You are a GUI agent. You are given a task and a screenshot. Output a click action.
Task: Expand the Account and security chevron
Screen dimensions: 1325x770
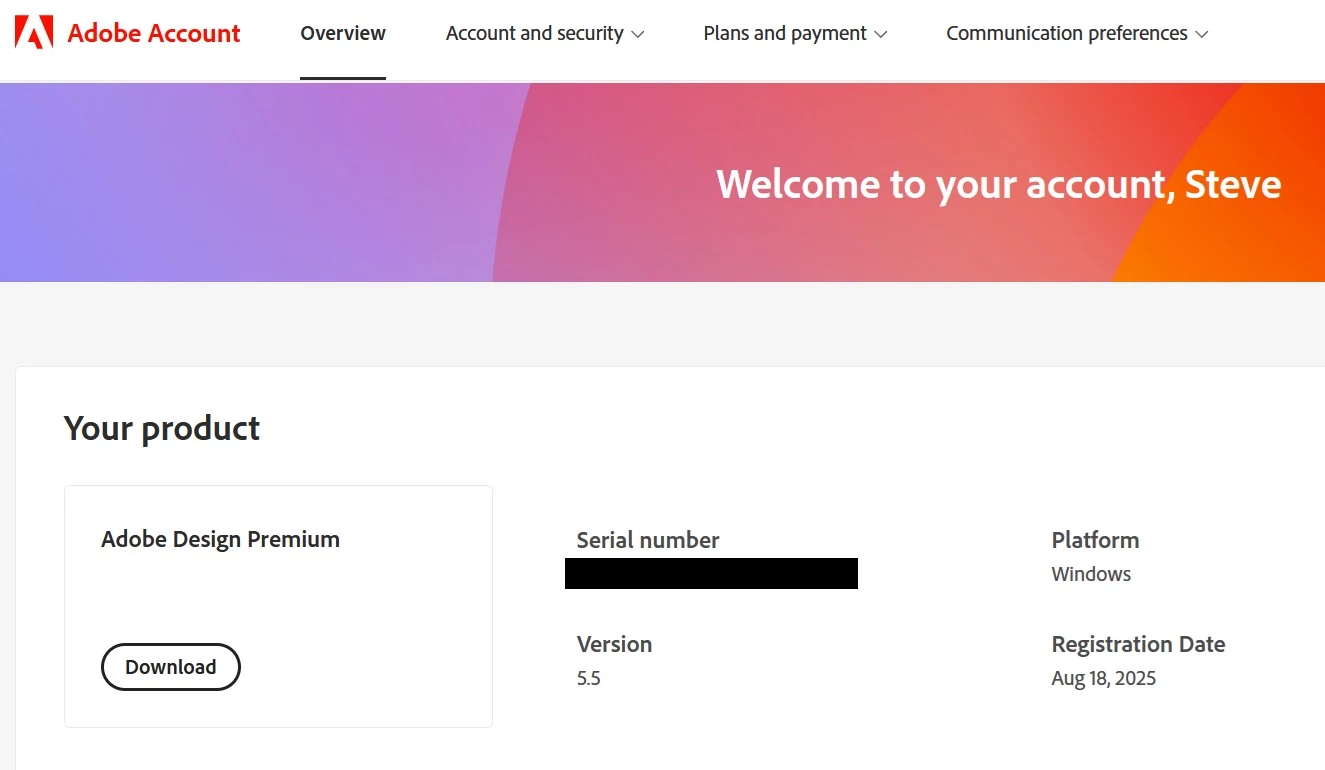(638, 34)
